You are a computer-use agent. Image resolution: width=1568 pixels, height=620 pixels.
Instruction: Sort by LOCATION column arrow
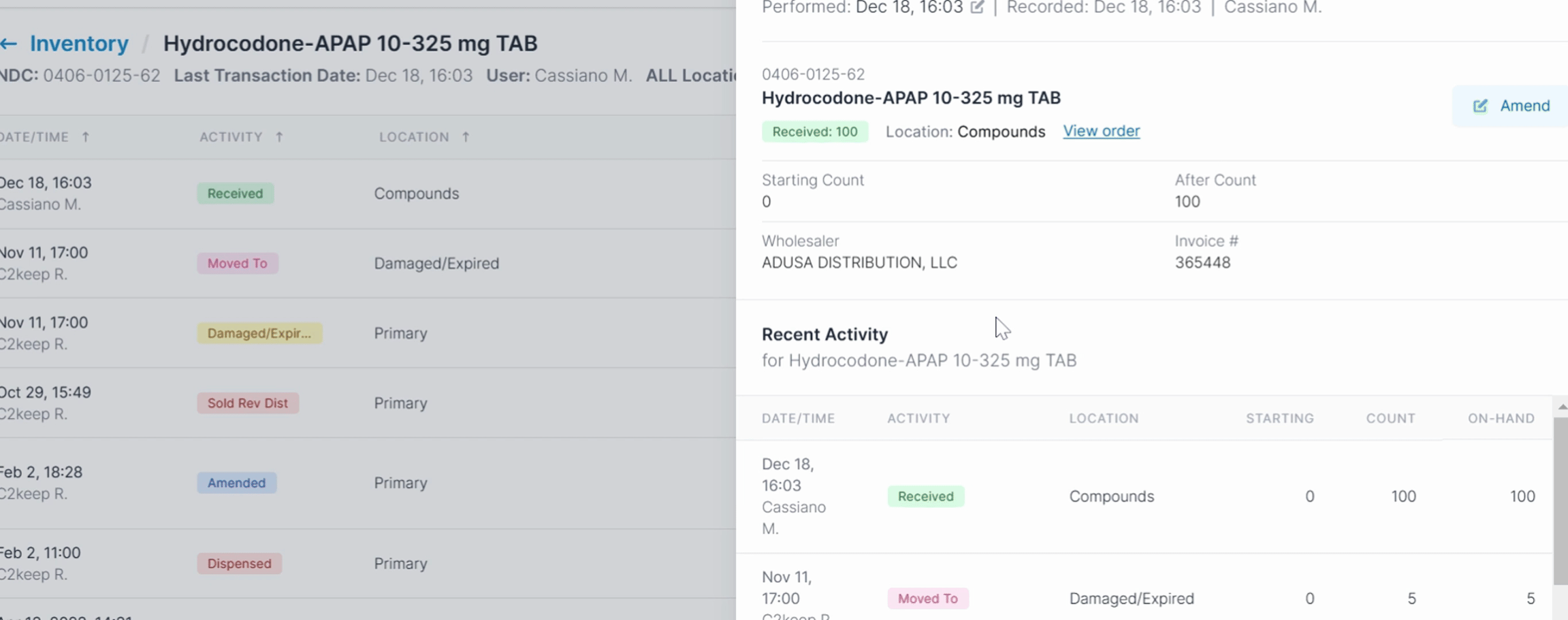(x=466, y=137)
